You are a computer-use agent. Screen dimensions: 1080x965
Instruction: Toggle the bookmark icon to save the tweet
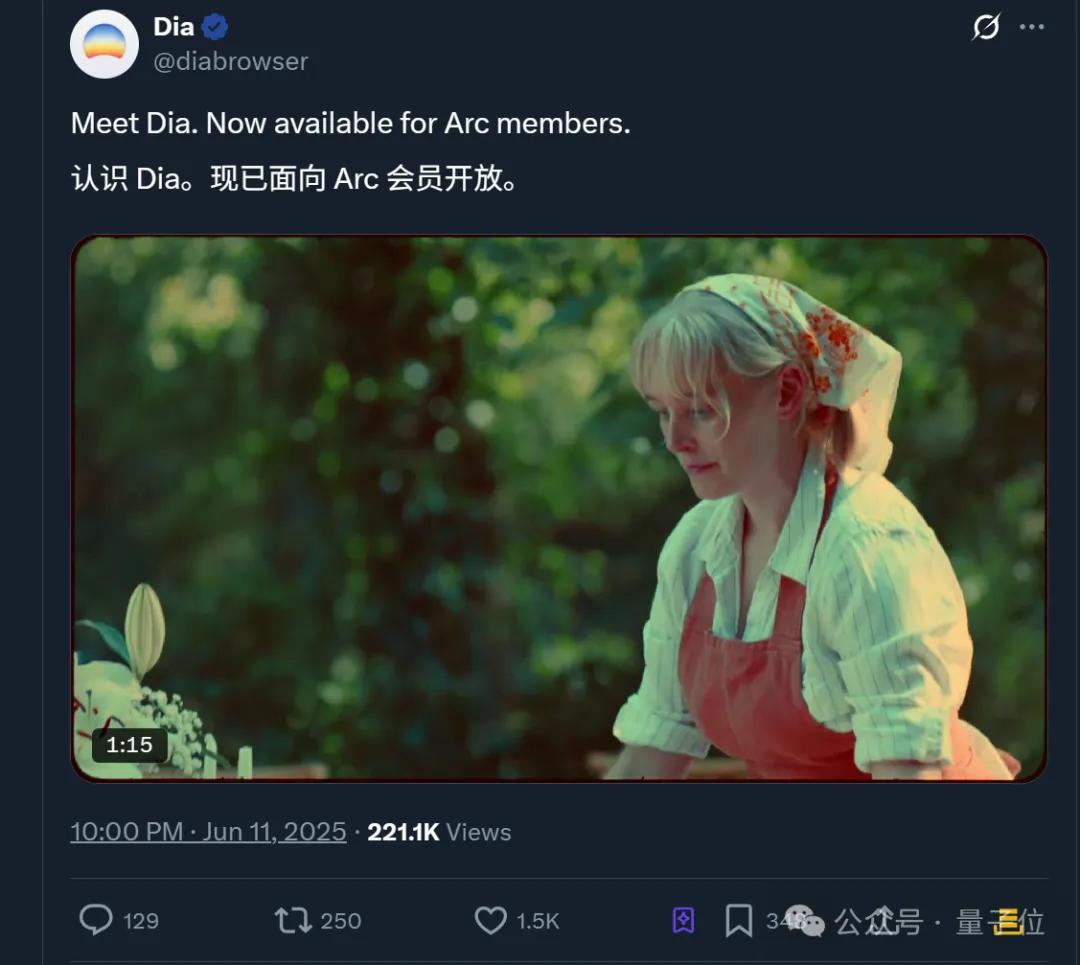[738, 919]
